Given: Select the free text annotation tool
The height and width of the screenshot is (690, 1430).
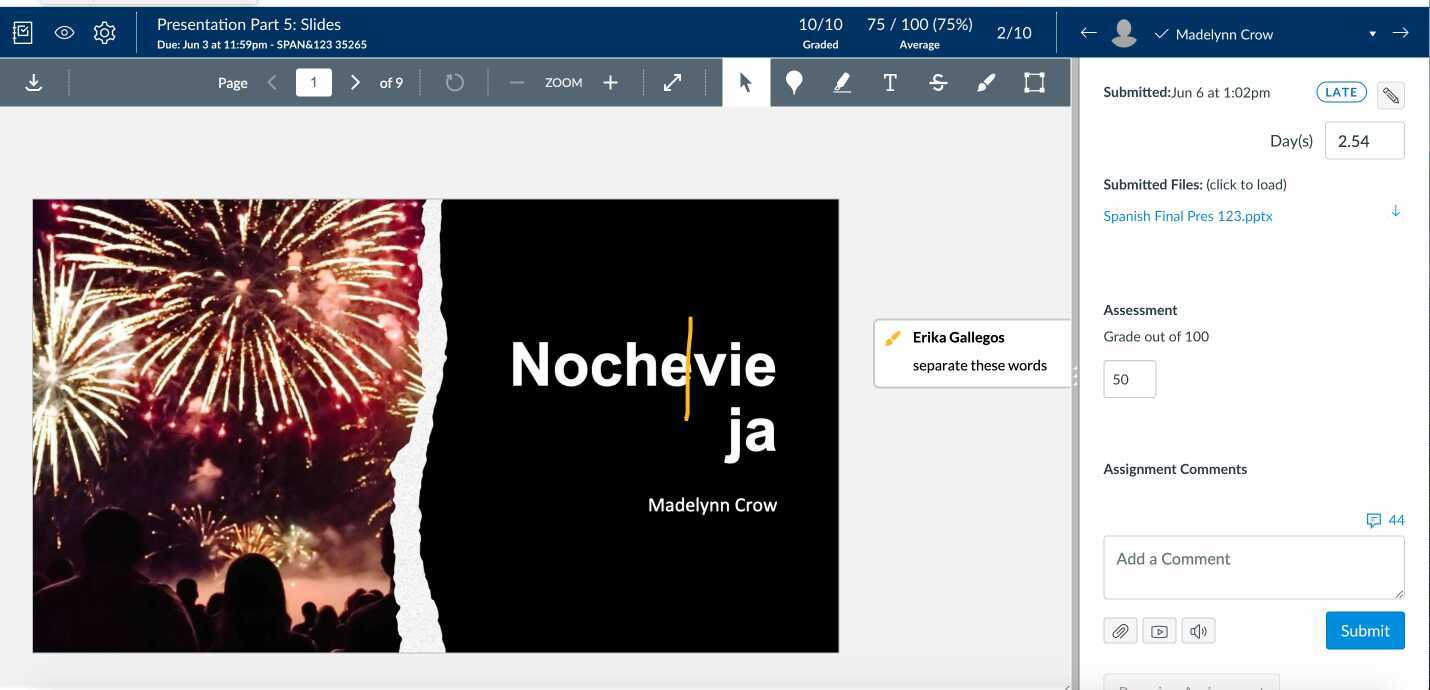Looking at the screenshot, I should click(889, 82).
